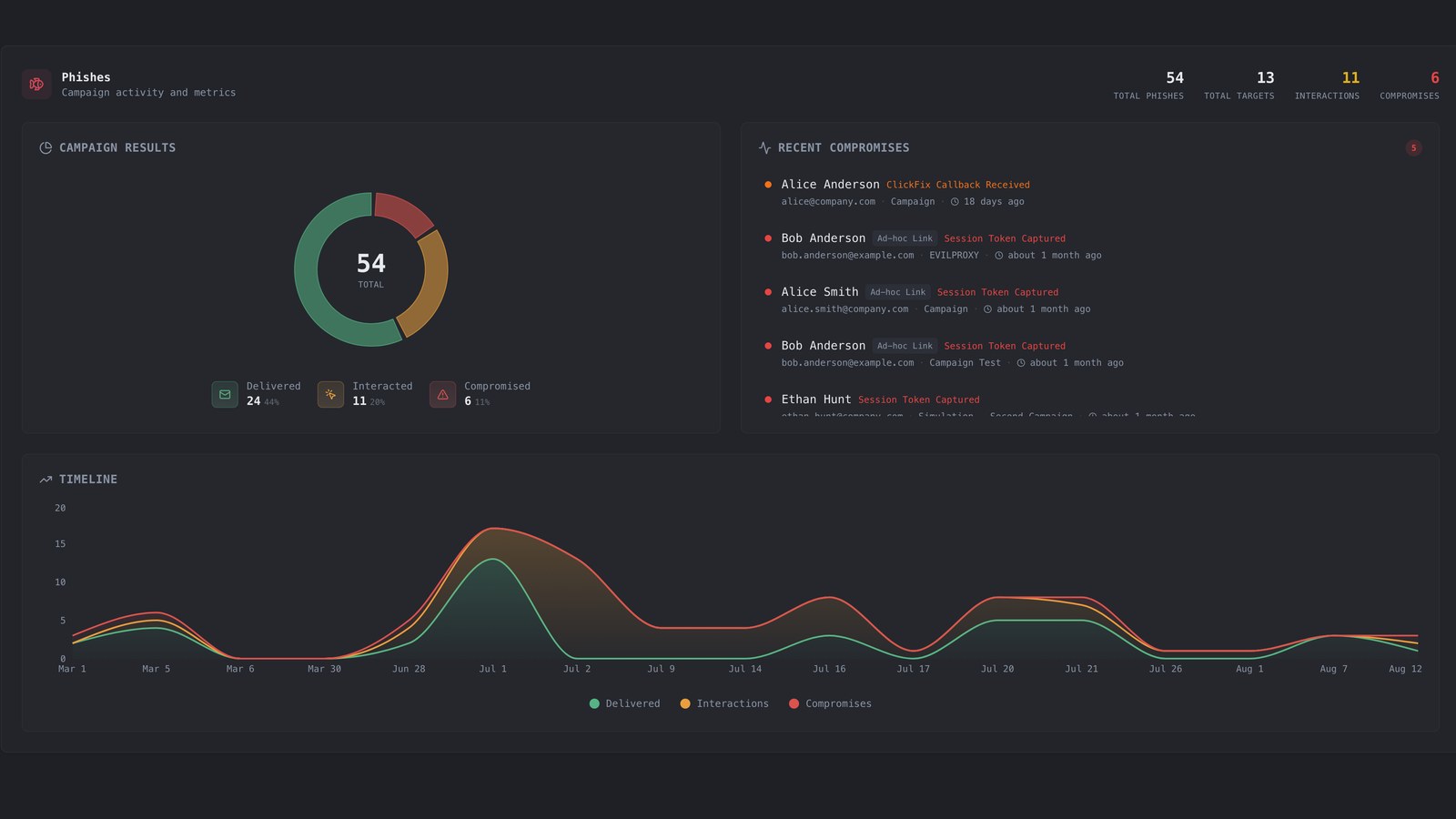1456x819 pixels.
Task: Click the Aug 7 label on the timeline axis
Action: (1334, 669)
